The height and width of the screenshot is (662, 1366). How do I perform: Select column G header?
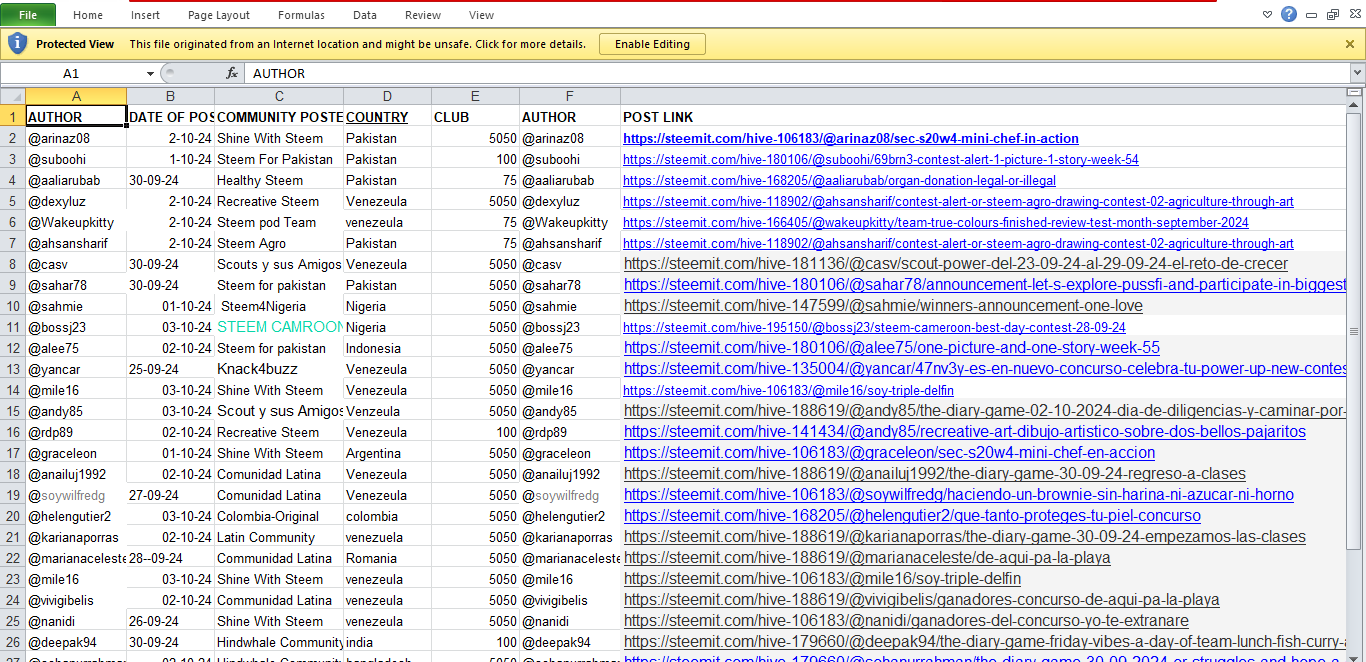point(984,96)
